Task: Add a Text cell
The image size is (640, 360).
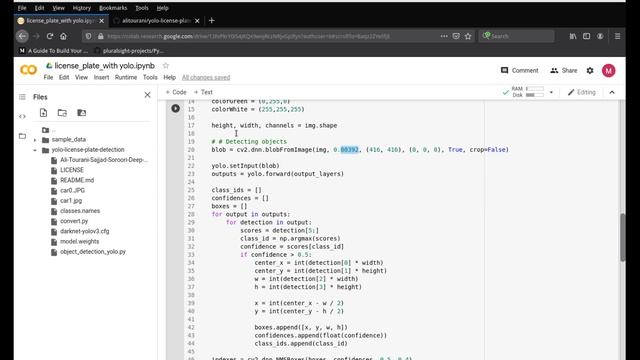Action: [203, 92]
